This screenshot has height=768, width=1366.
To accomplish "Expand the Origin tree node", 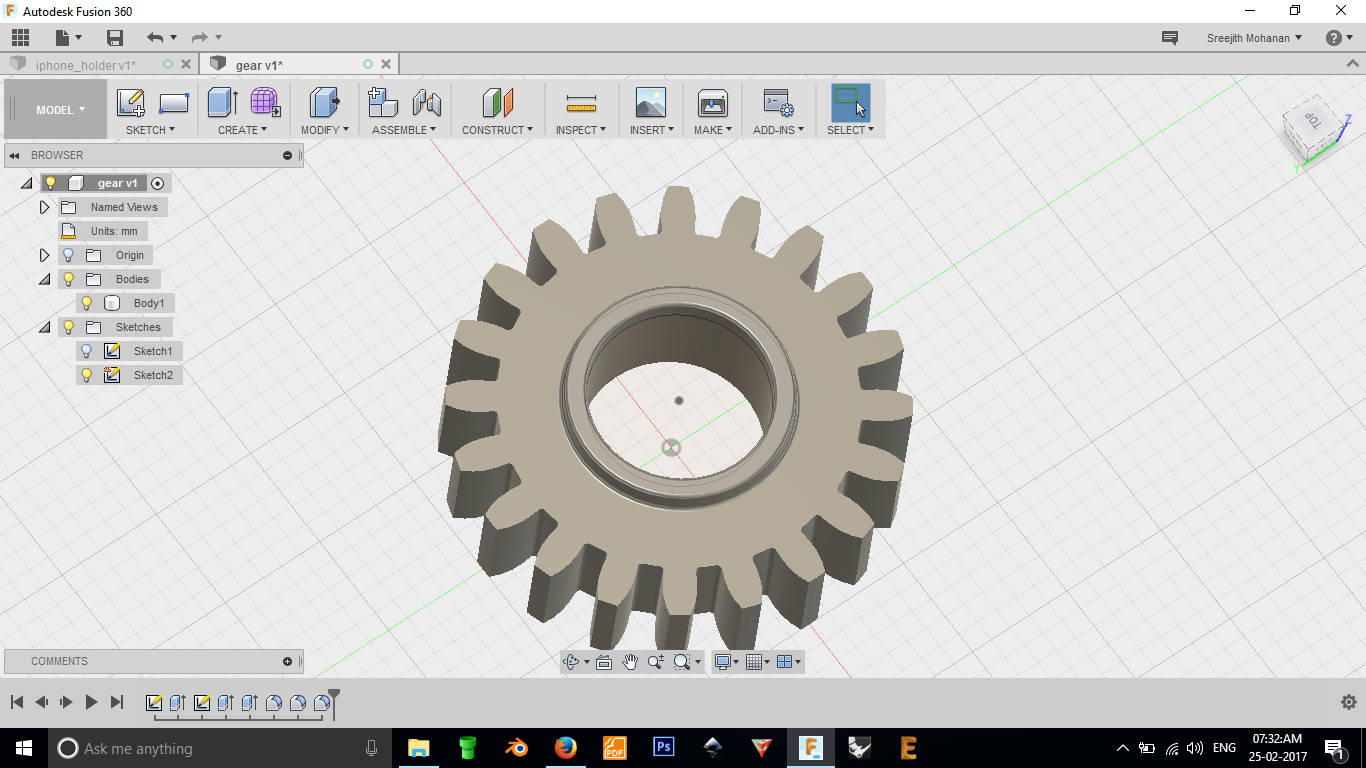I will tap(44, 255).
